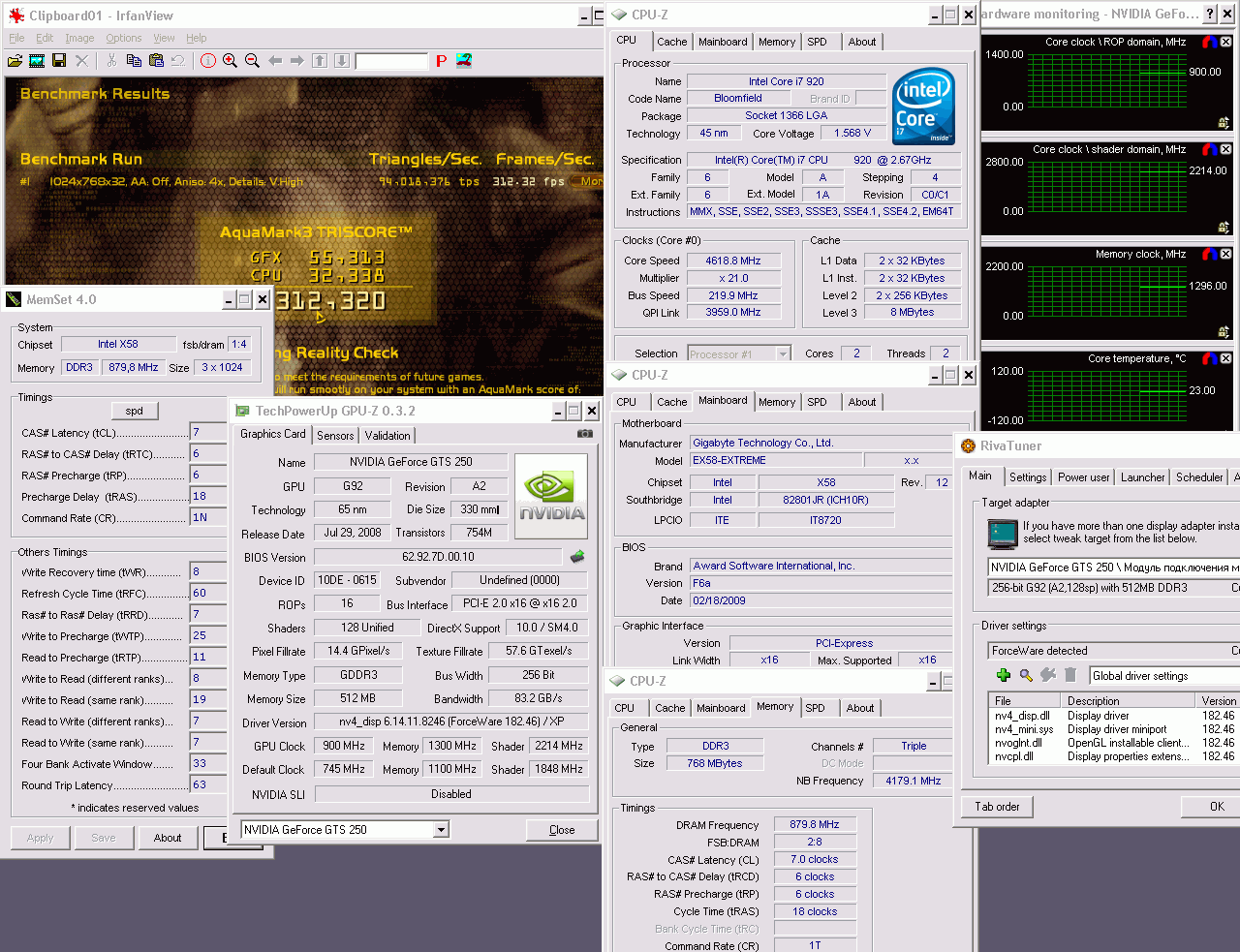Click the Intel Core i7 logo in CPU-Z
1240x952 pixels.
tap(923, 106)
